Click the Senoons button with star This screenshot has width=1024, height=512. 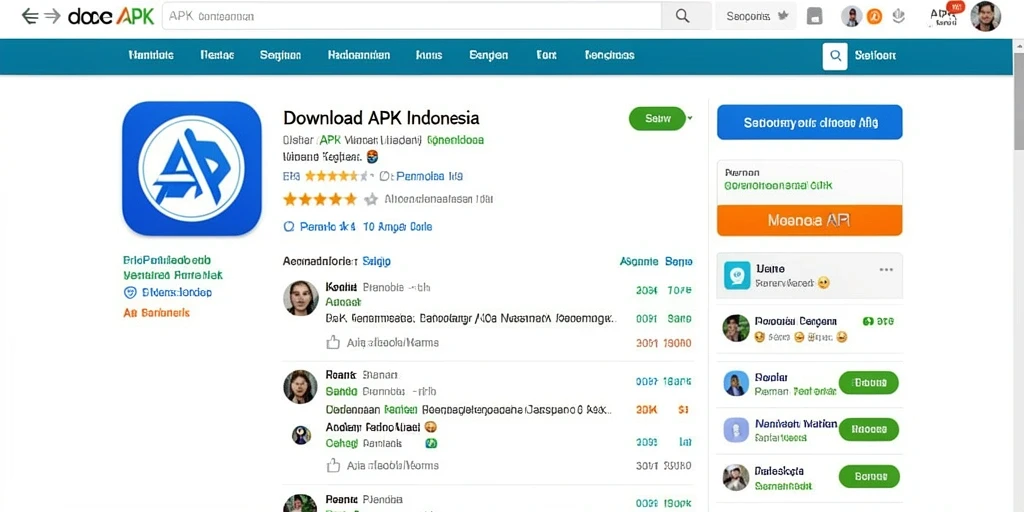pos(756,16)
